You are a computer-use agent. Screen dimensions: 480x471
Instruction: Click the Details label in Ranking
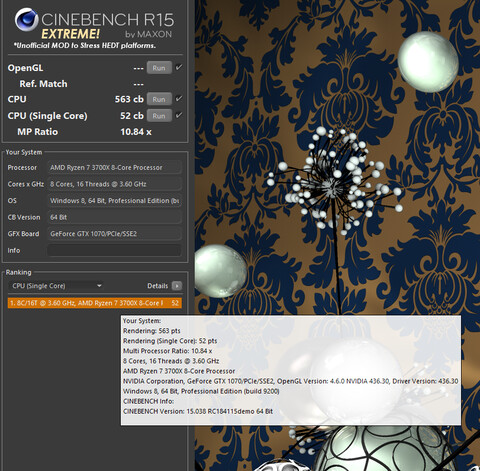tap(157, 286)
